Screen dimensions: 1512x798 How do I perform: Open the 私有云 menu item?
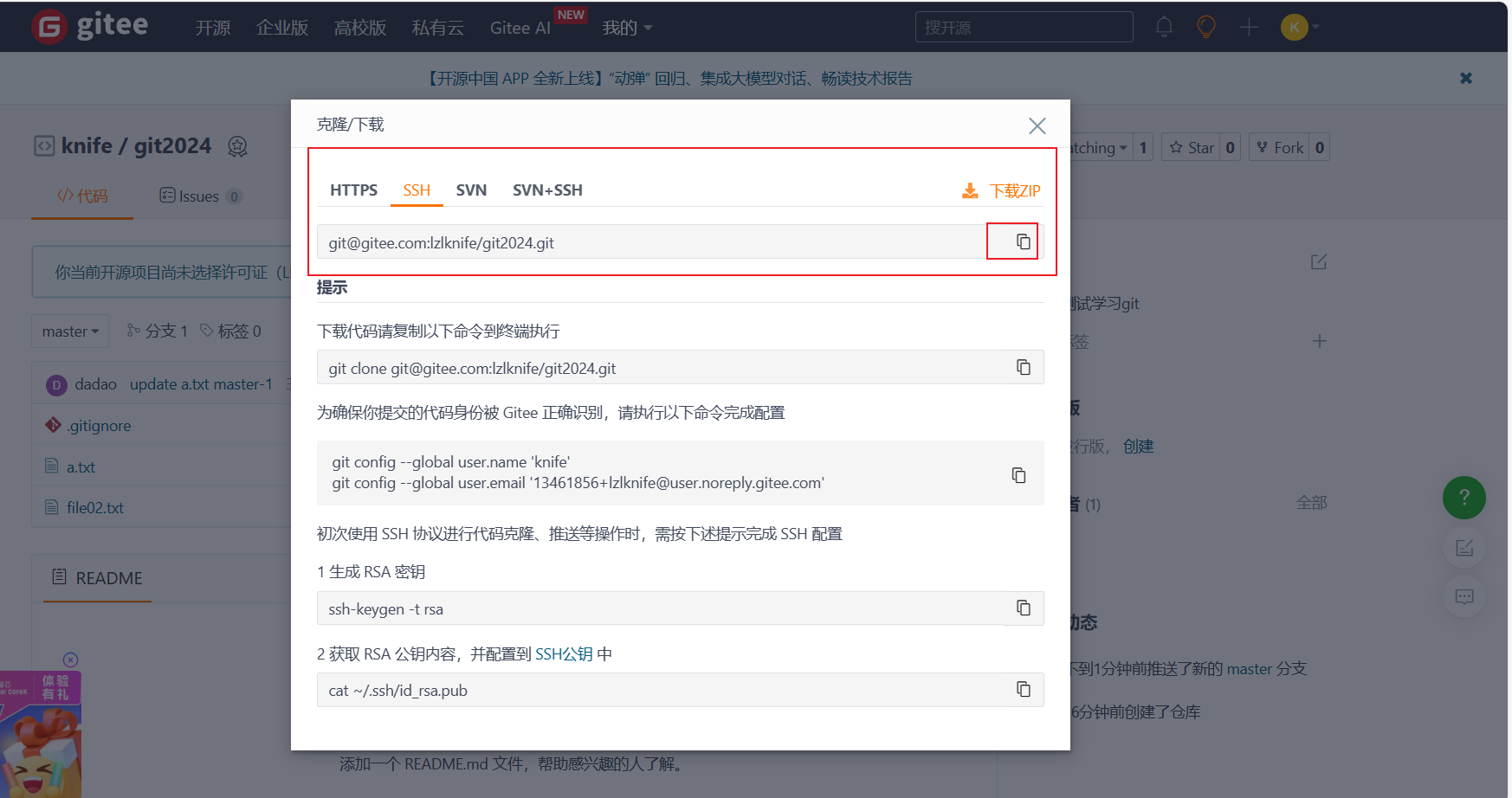click(438, 28)
